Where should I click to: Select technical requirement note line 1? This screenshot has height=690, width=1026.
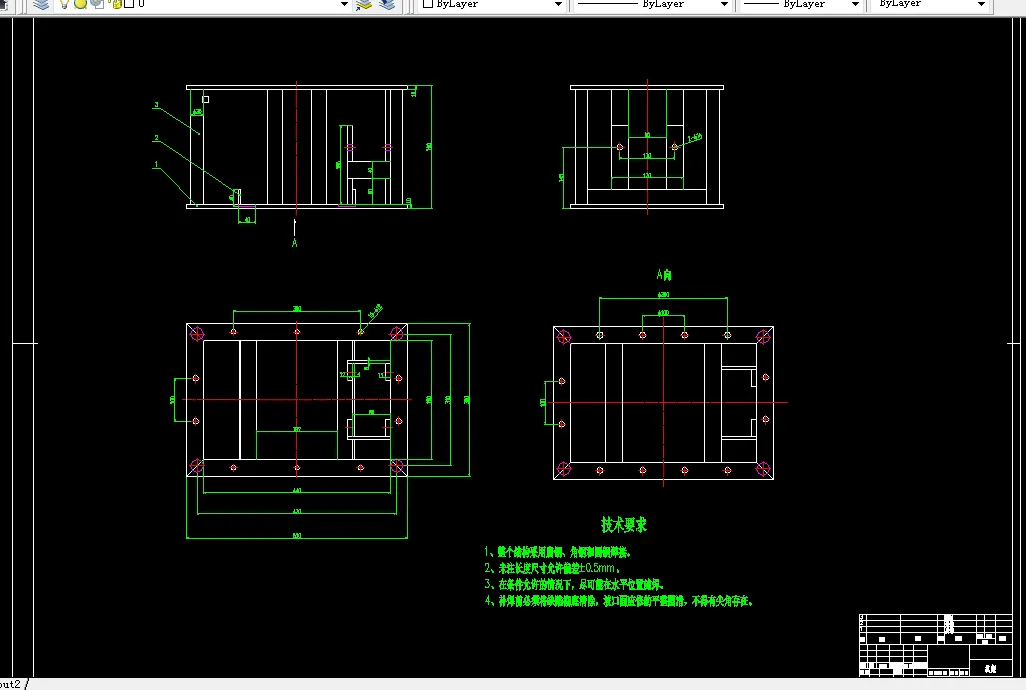click(x=557, y=552)
